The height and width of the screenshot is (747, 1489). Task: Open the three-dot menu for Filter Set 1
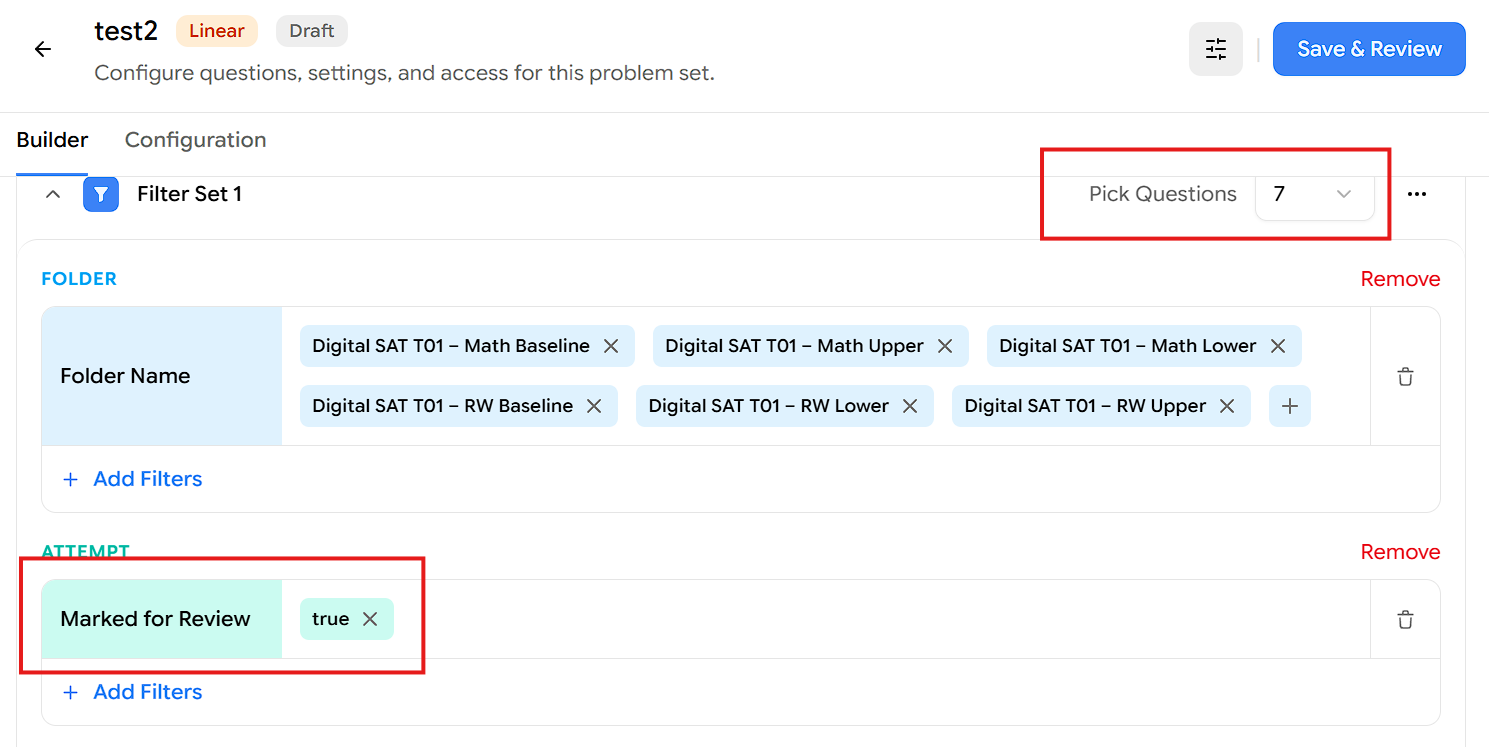coord(1417,194)
